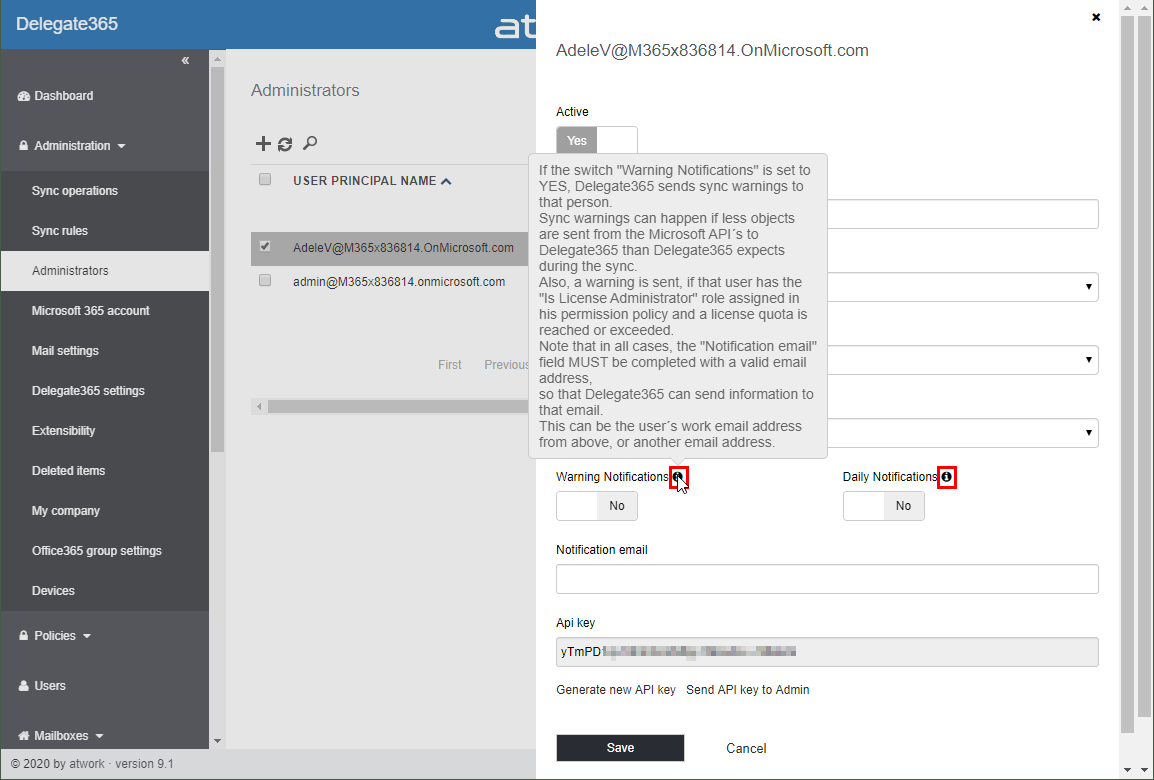Open Sync operations menu item
This screenshot has width=1154, height=780.
(105, 191)
